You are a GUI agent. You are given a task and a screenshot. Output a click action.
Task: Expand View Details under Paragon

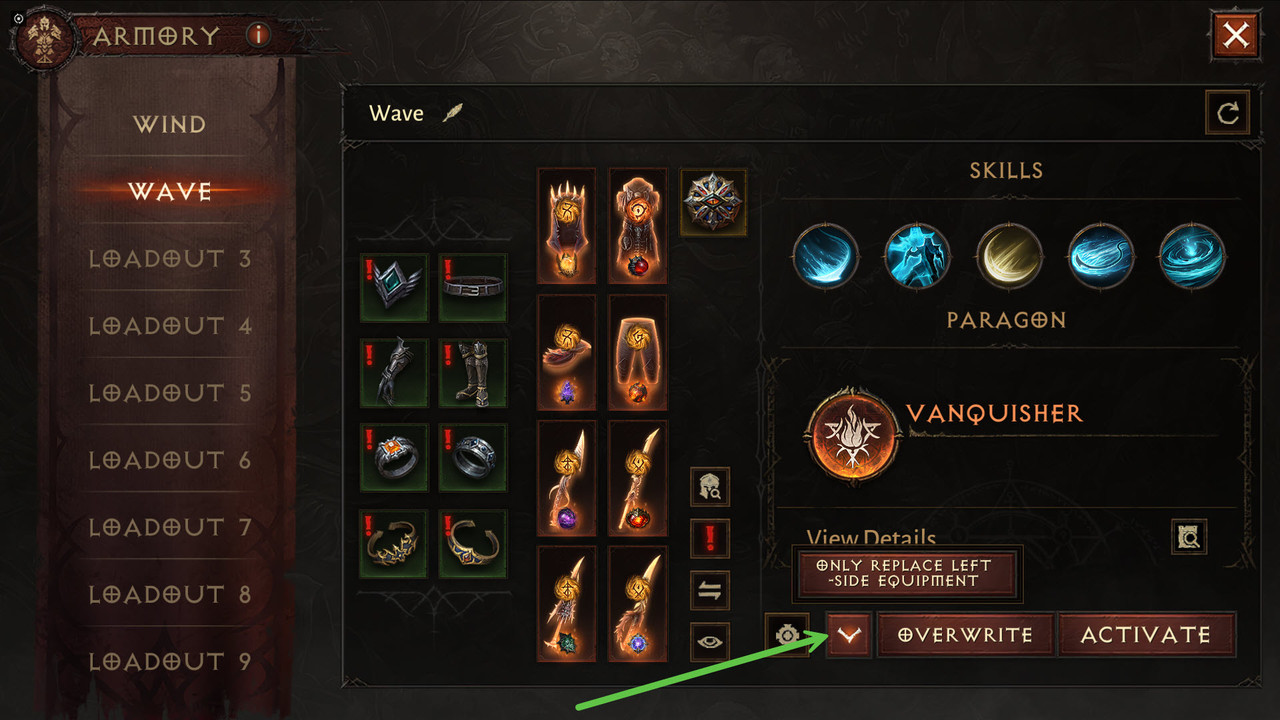pos(871,538)
